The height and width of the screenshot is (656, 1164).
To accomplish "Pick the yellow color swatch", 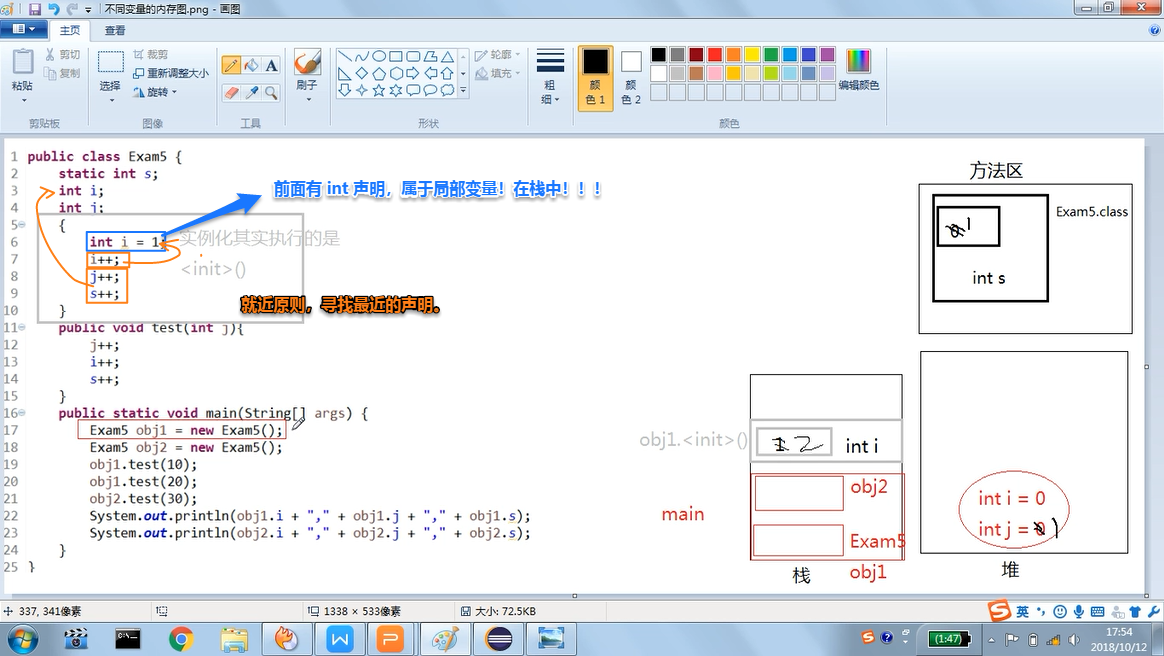I will [752, 54].
